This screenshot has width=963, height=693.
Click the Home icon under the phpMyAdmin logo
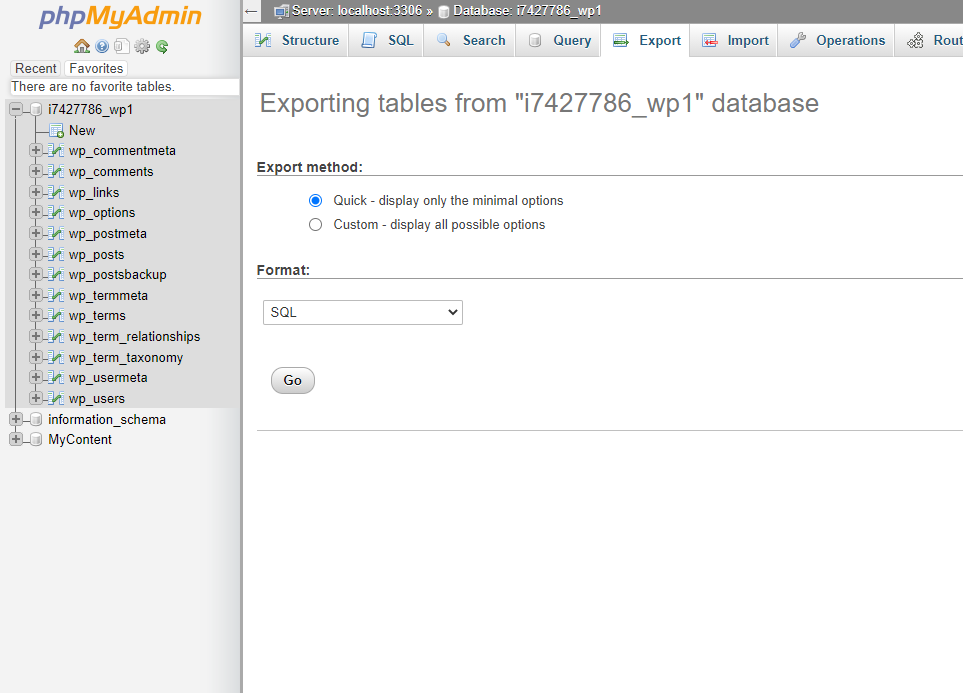point(82,46)
